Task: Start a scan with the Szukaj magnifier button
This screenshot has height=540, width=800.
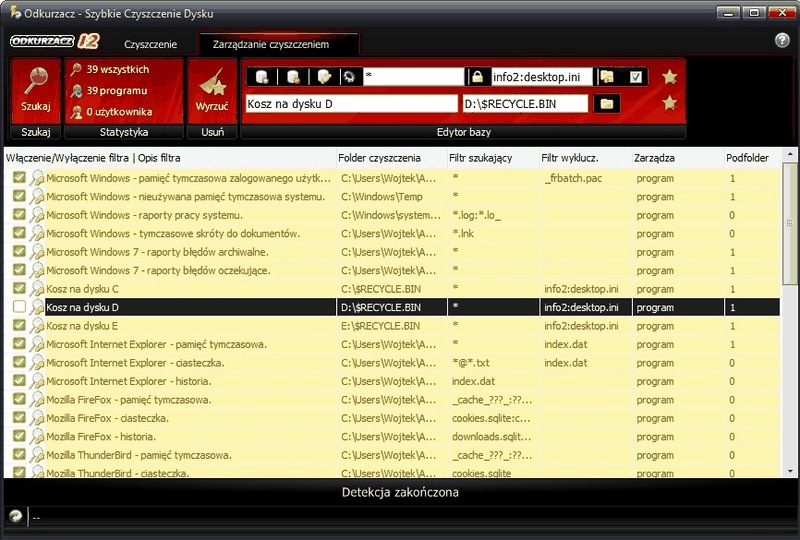Action: click(x=35, y=91)
